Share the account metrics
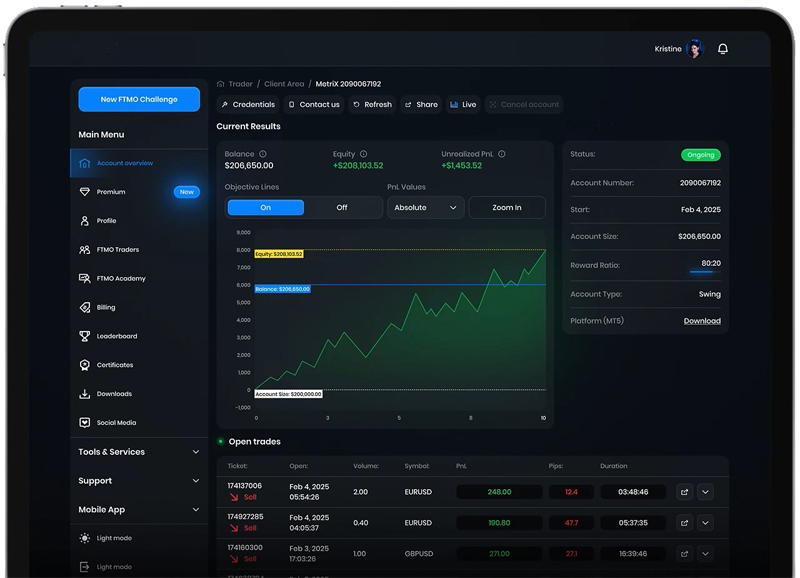 [x=421, y=105]
